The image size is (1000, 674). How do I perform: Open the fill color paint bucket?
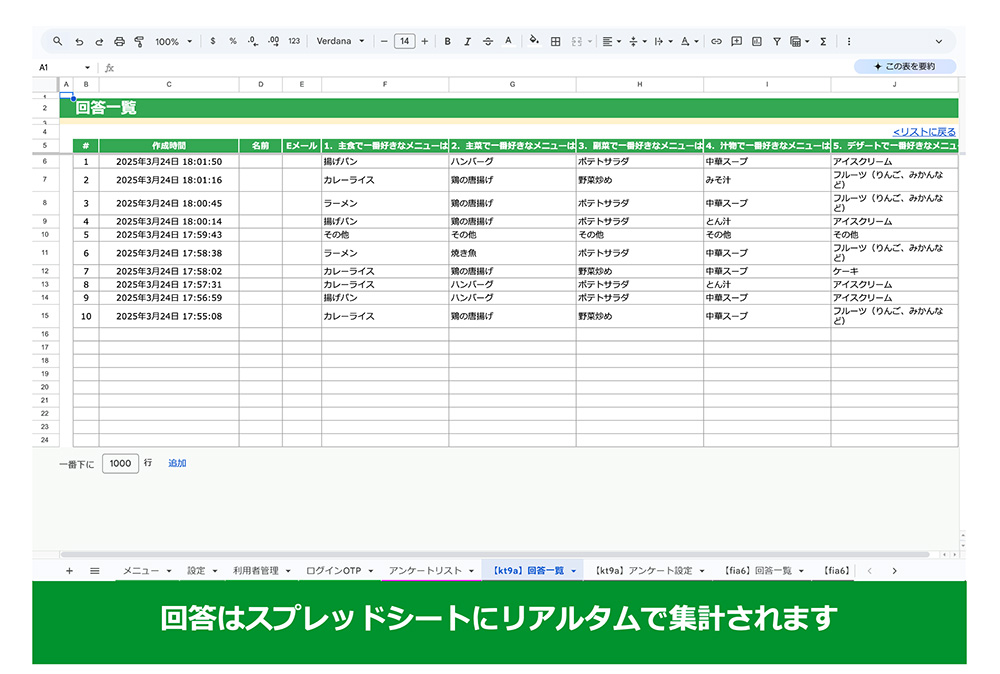[x=533, y=42]
